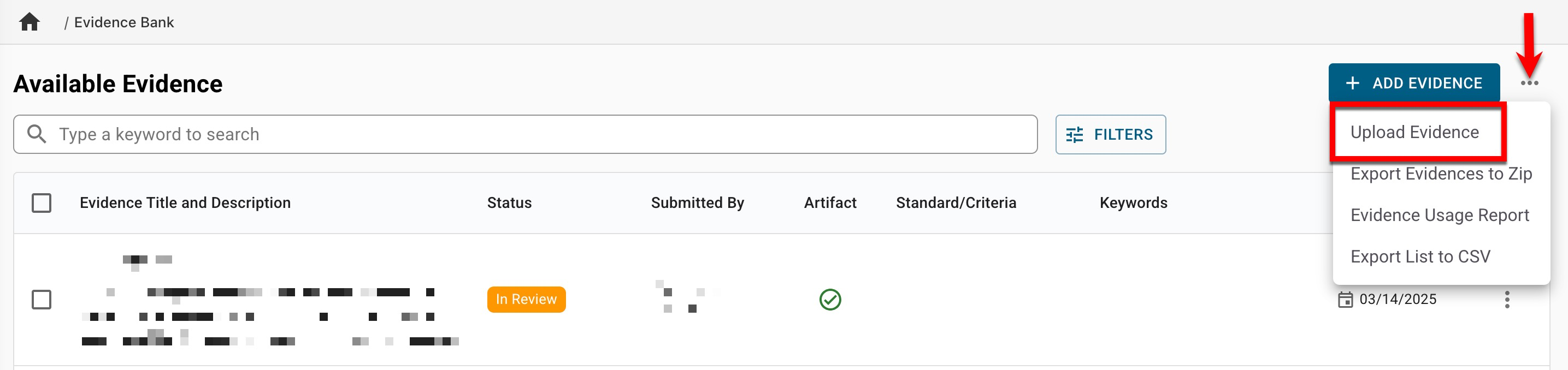This screenshot has height=370, width=1568.
Task: Go to the home page icon
Action: (x=29, y=22)
